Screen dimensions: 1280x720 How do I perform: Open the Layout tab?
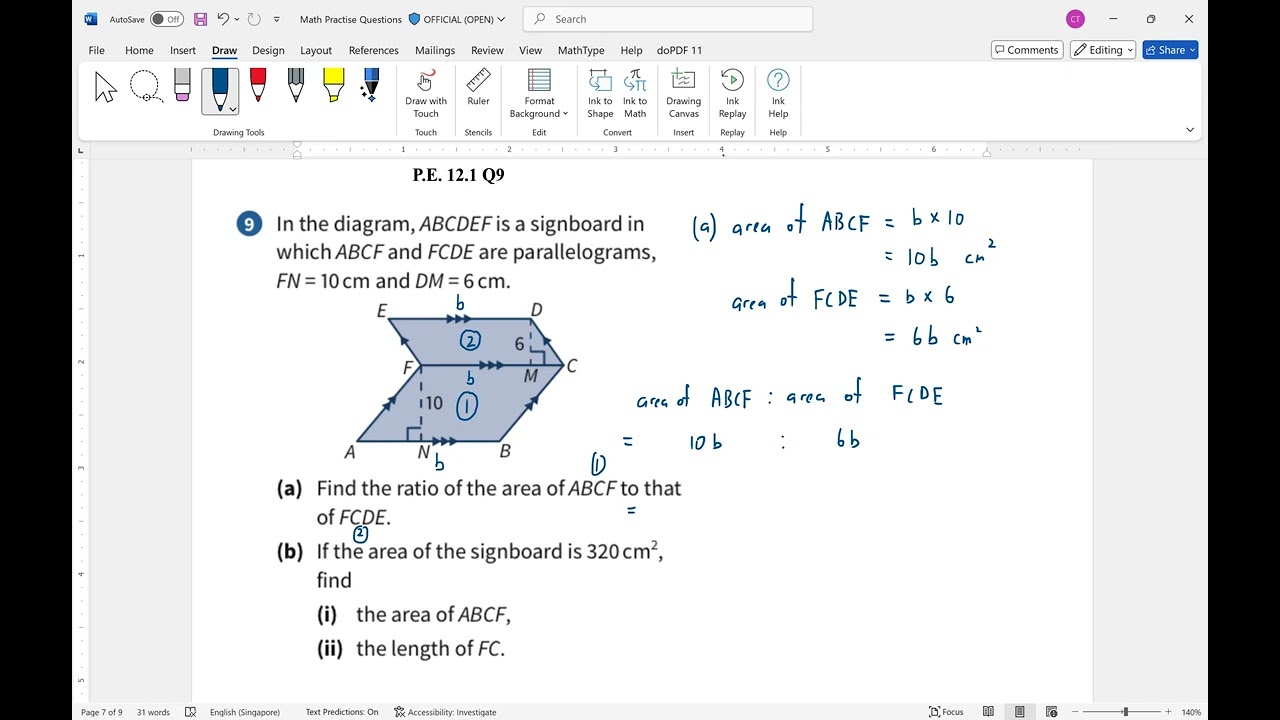[x=316, y=50]
